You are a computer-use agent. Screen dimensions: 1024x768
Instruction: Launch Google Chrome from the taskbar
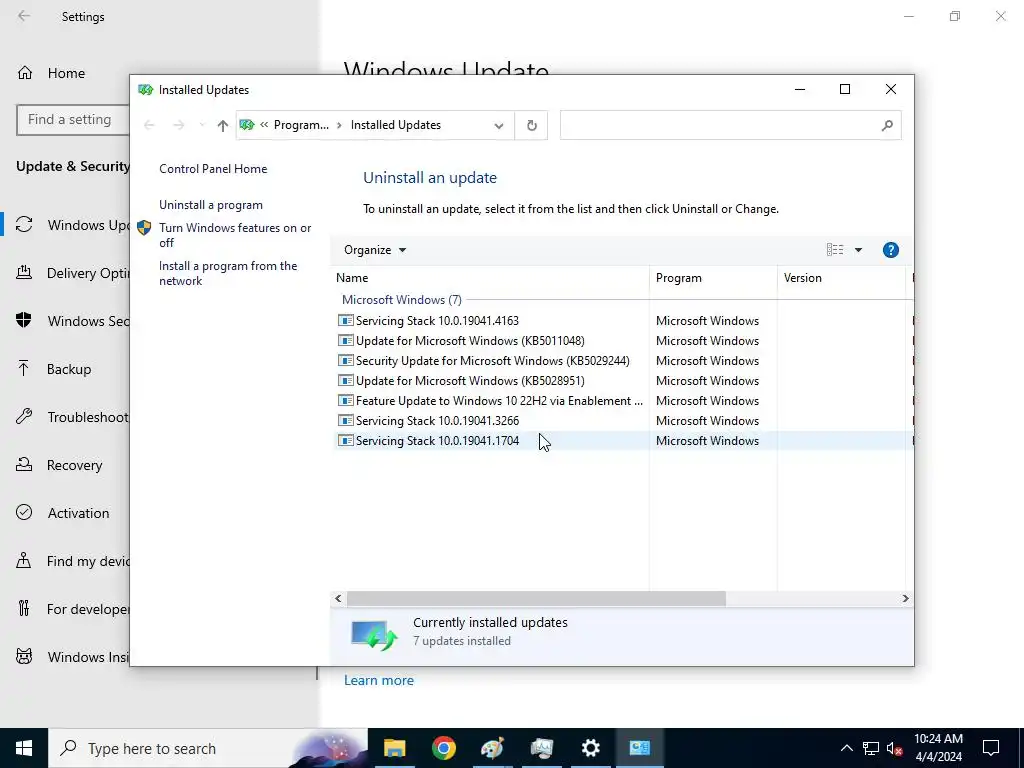point(443,748)
